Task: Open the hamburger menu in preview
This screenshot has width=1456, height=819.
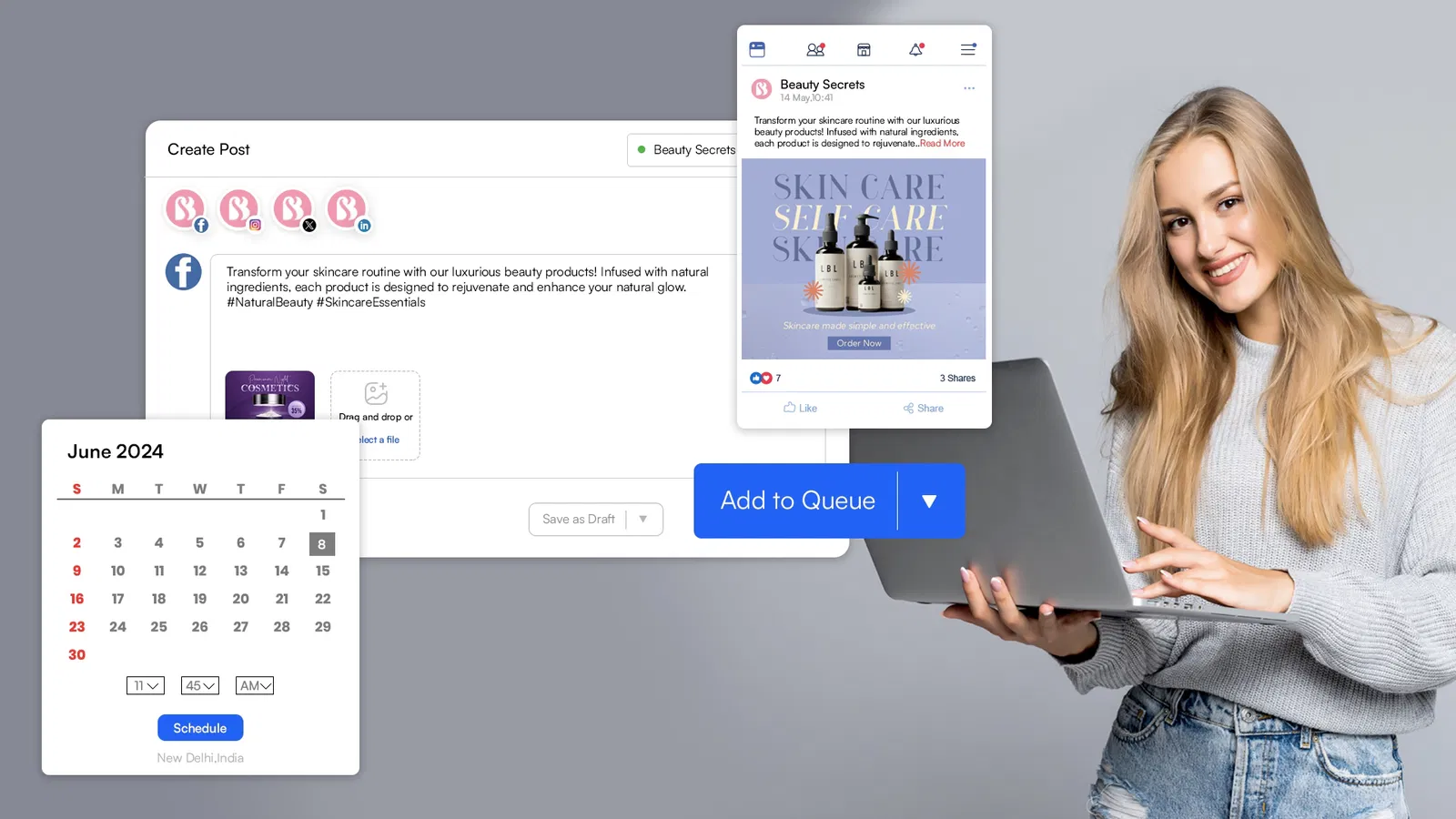Action: (968, 50)
